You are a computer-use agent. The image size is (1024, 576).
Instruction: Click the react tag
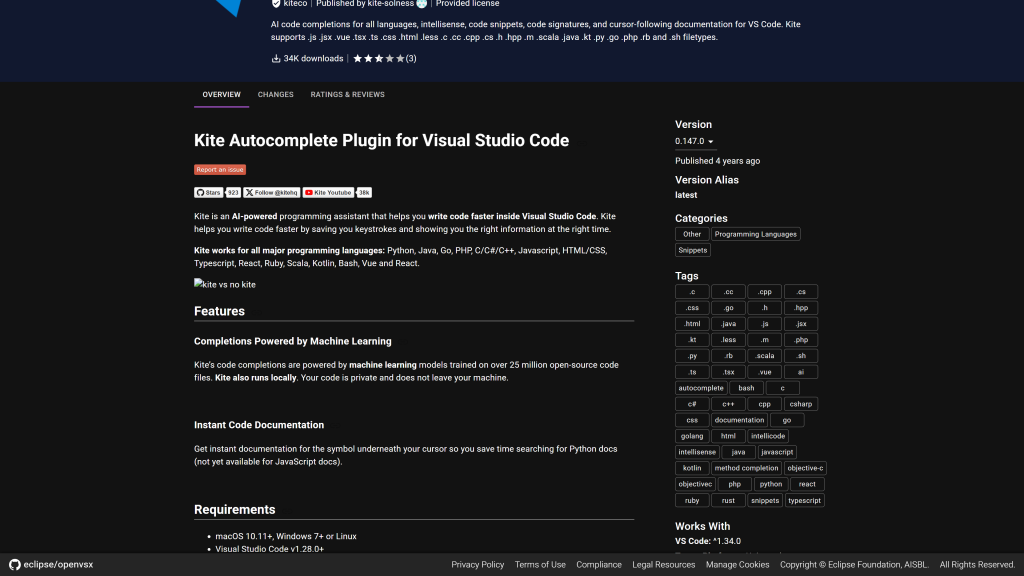tap(807, 485)
